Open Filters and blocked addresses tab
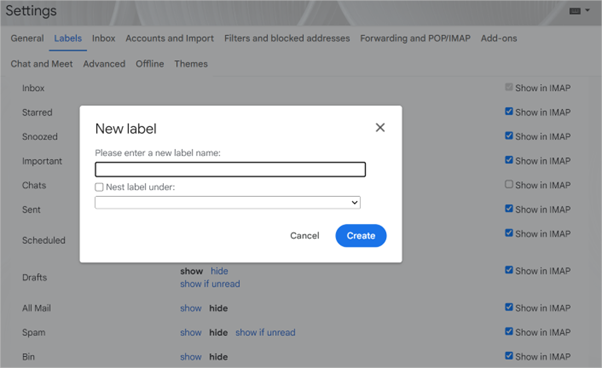Screen dimensions: 602x368 point(287,38)
